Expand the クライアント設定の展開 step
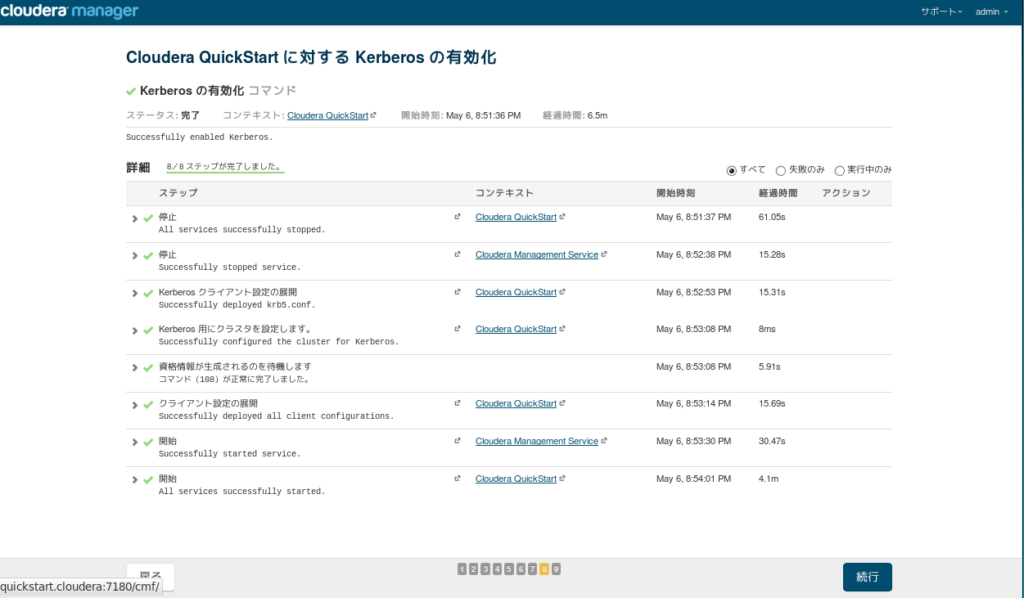 (135, 405)
